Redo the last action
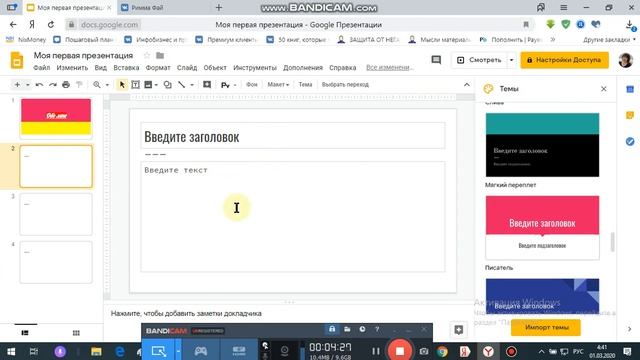The width and height of the screenshot is (640, 360). [53, 85]
